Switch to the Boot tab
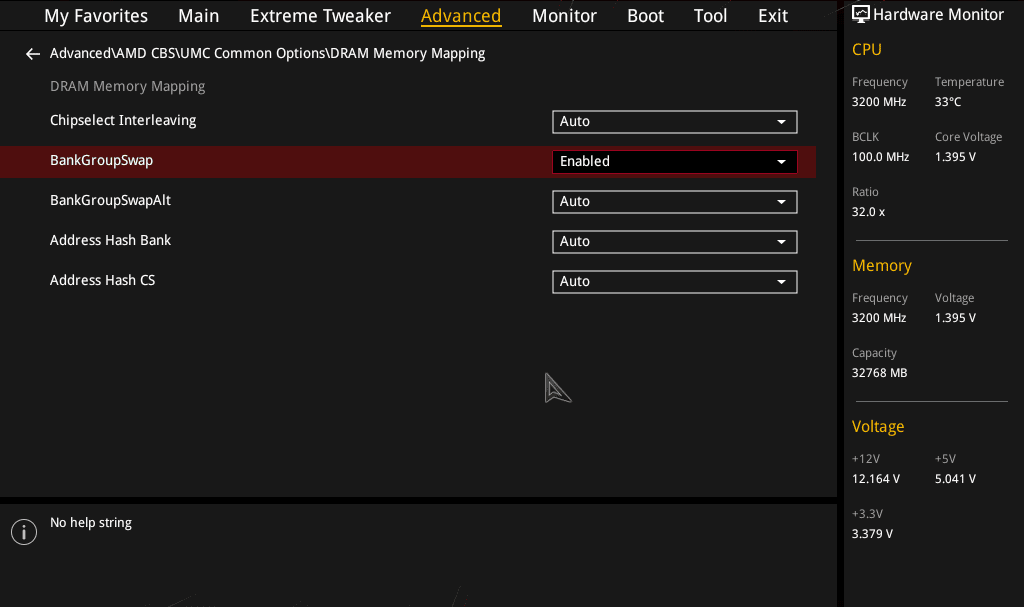1024x607 pixels. click(x=645, y=16)
